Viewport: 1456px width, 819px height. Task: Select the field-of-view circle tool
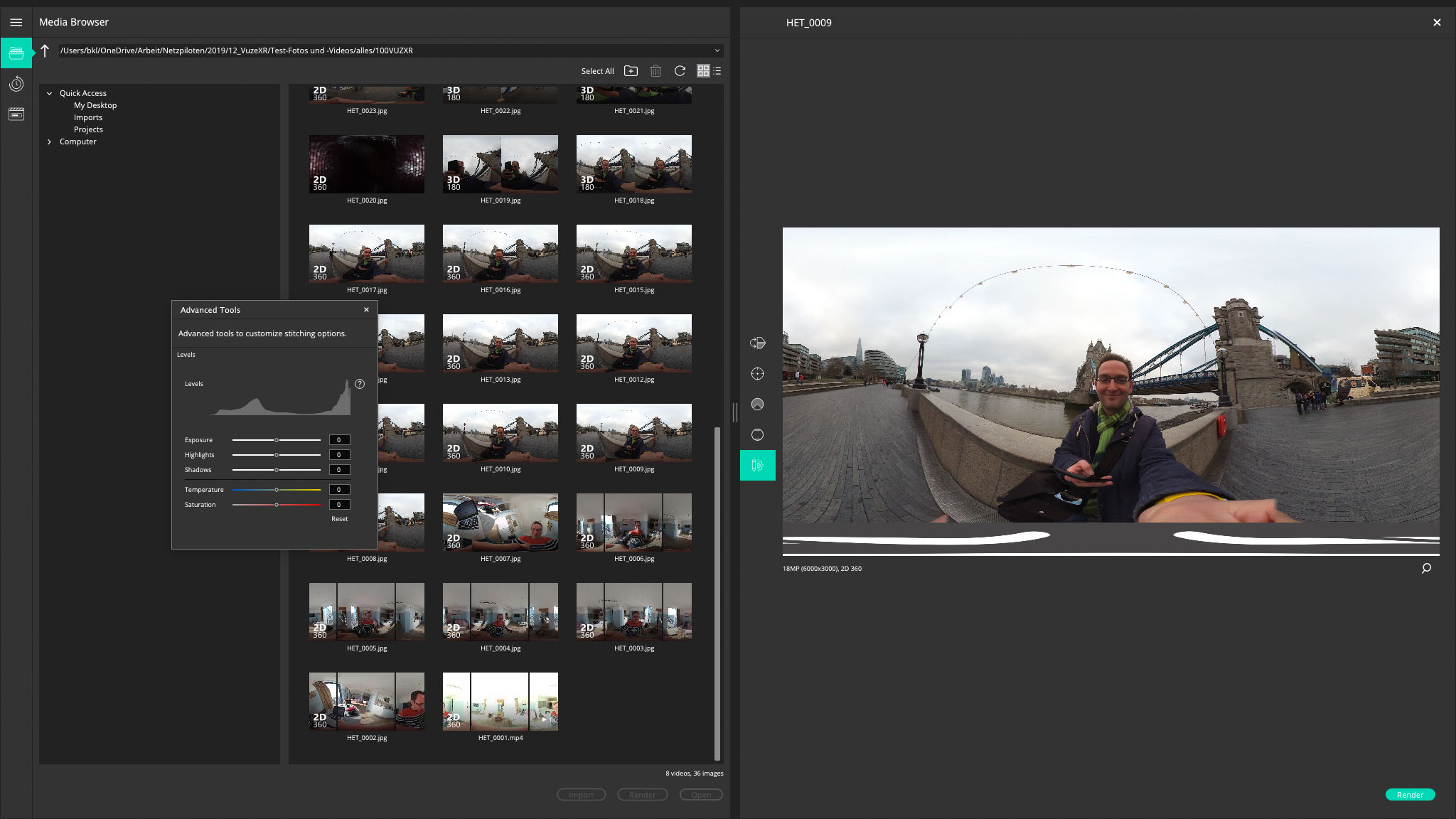757,404
